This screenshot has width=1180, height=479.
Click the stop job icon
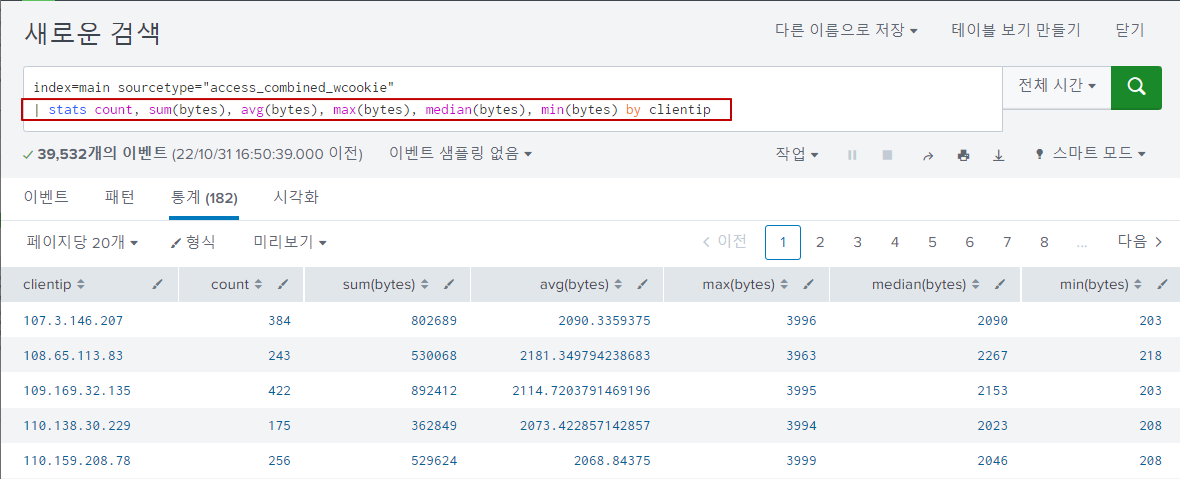887,155
